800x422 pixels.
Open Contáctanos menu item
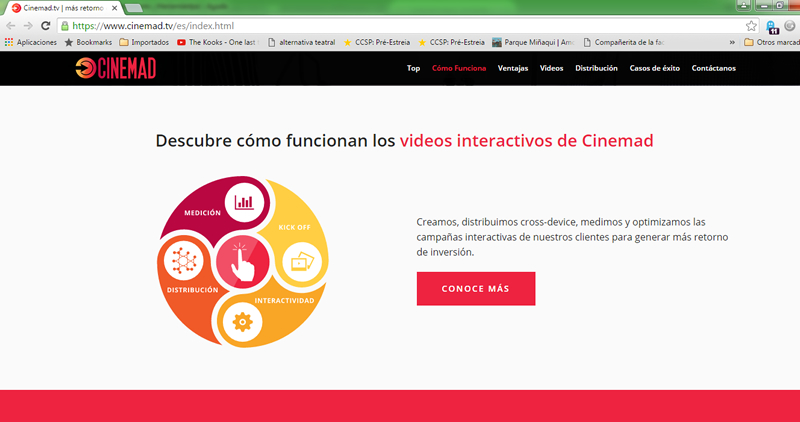[x=714, y=68]
